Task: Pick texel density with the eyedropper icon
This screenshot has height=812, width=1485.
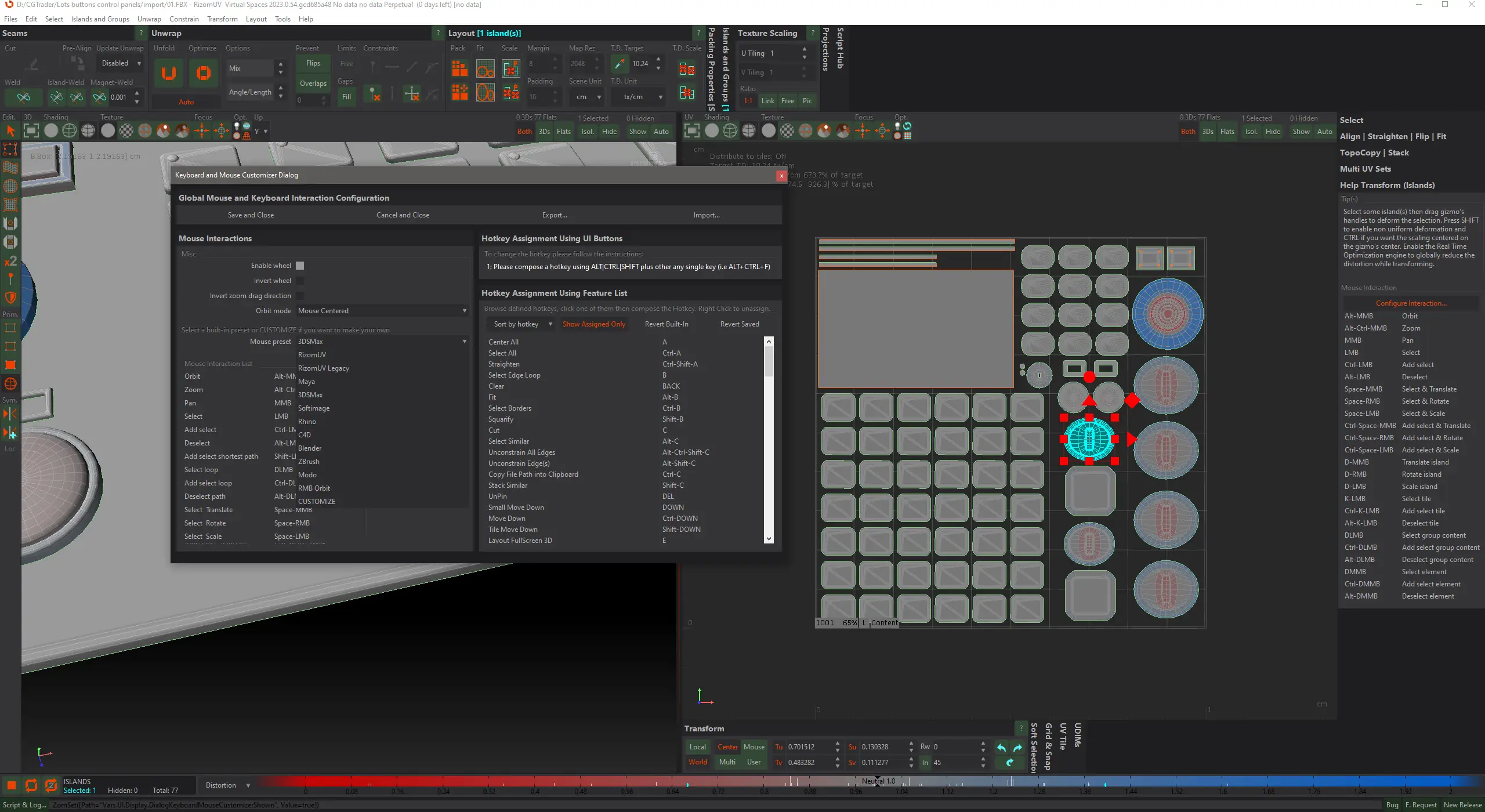Action: (x=620, y=64)
